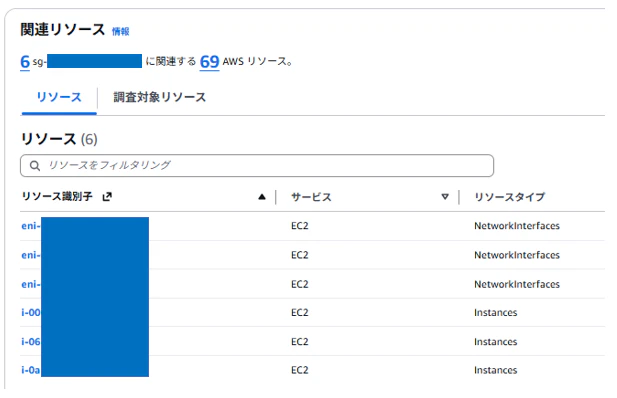Click the リソース (6) heading
The height and width of the screenshot is (398, 617).
59,139
